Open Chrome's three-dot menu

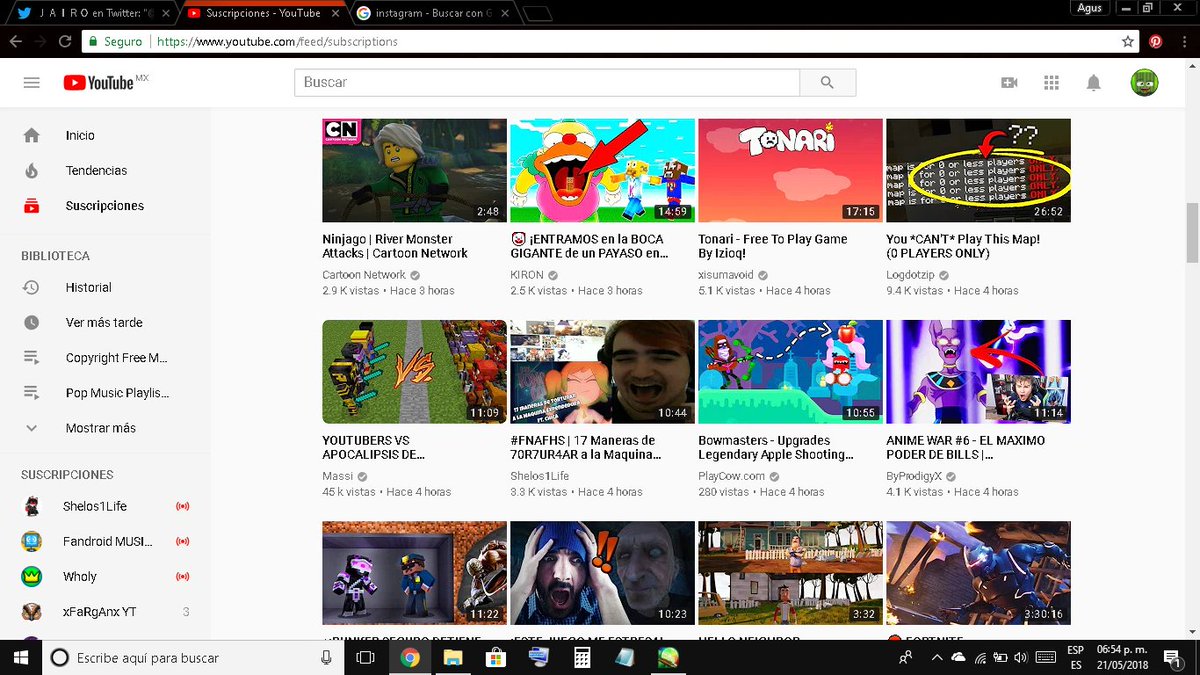[1183, 42]
